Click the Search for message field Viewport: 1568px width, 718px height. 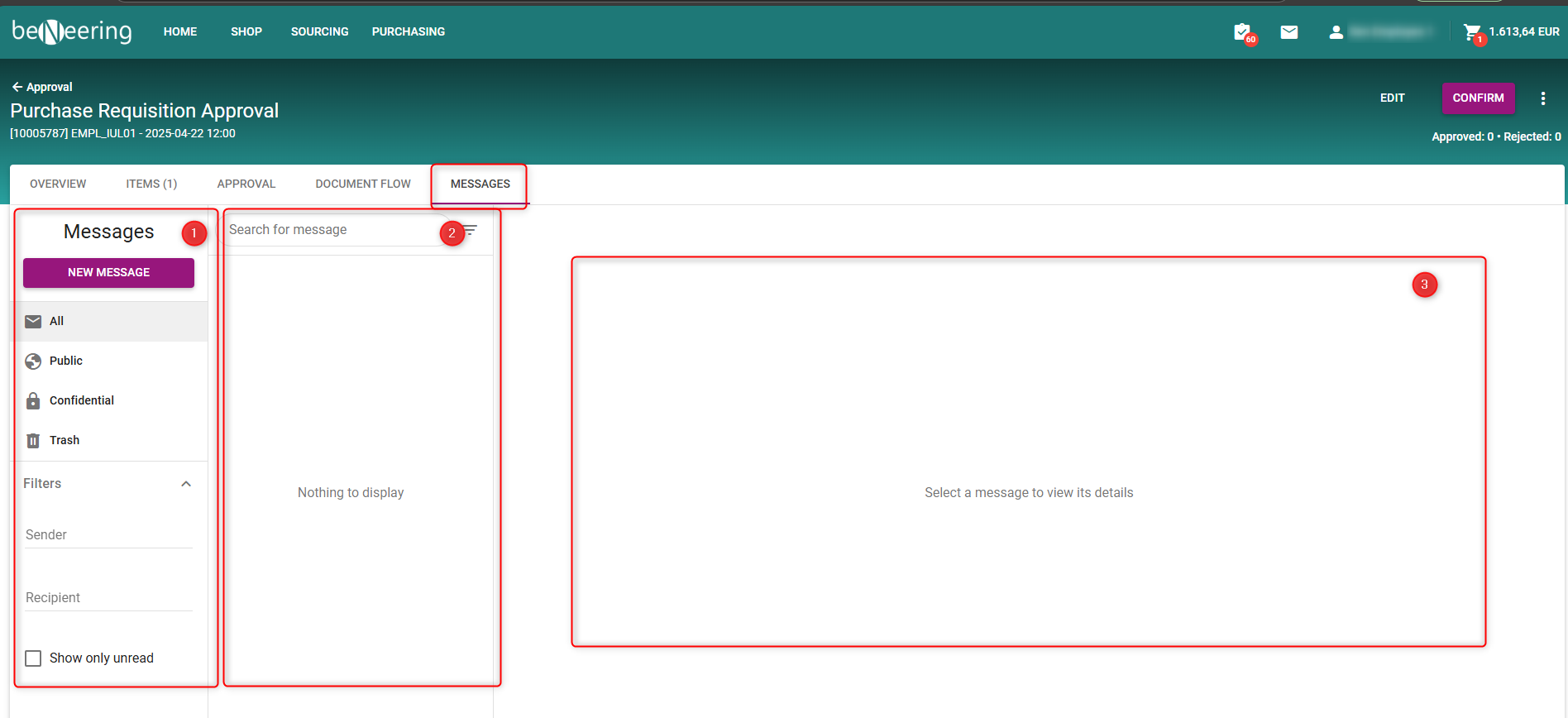click(x=331, y=230)
